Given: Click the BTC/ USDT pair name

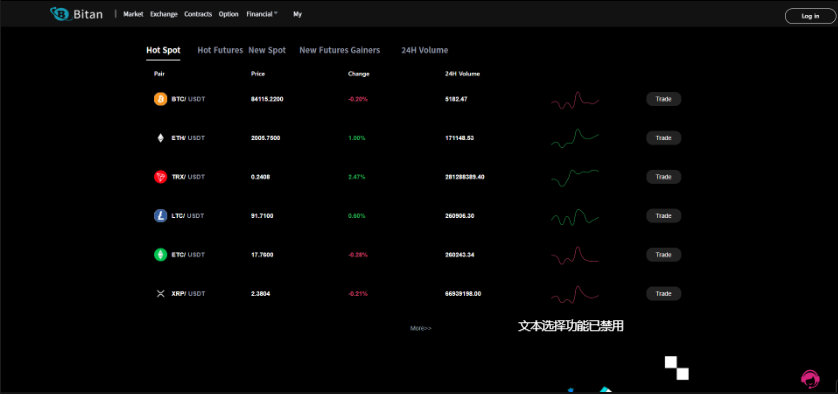Looking at the screenshot, I should tap(188, 99).
